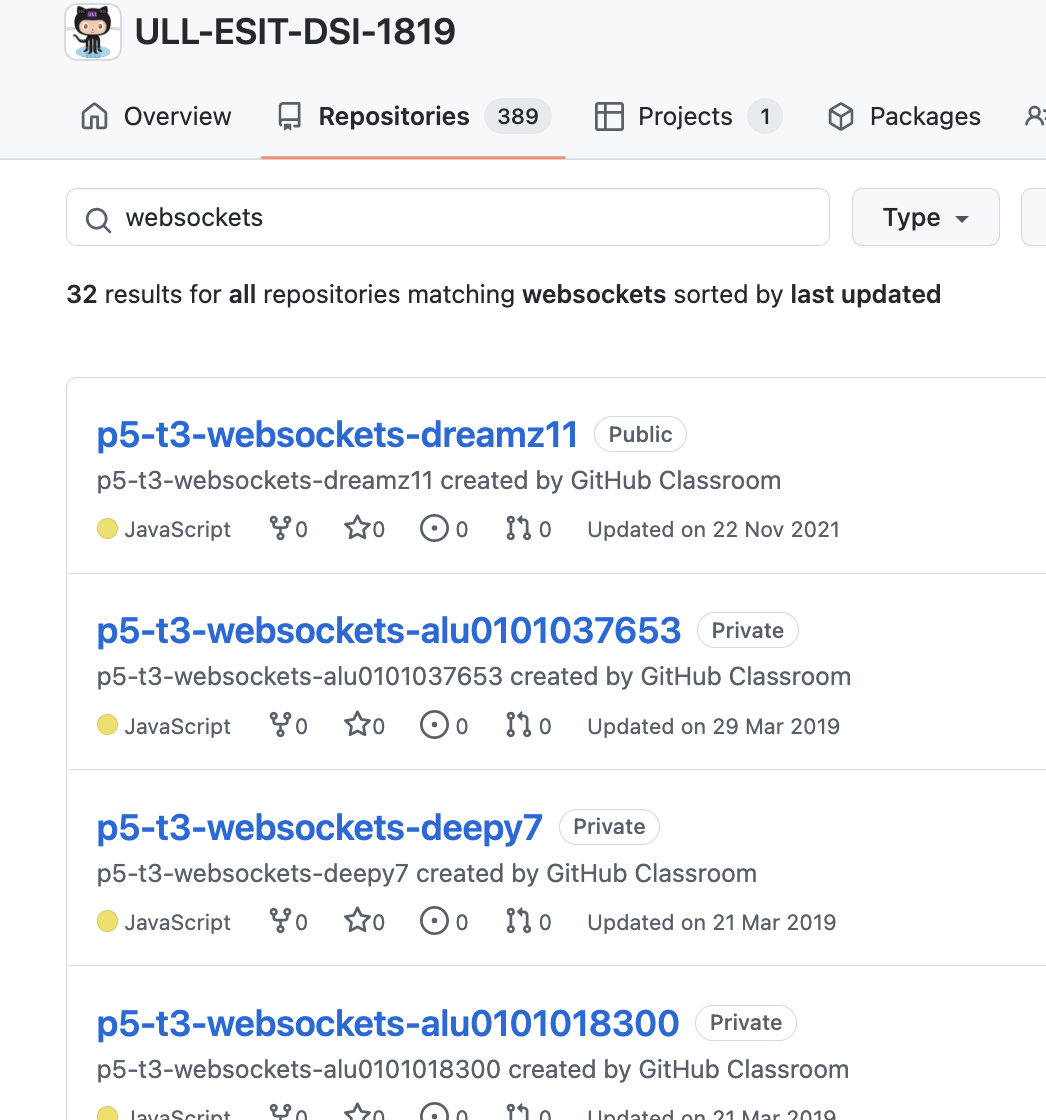Open the Type filter dropdown
This screenshot has width=1046, height=1120.
point(925,217)
